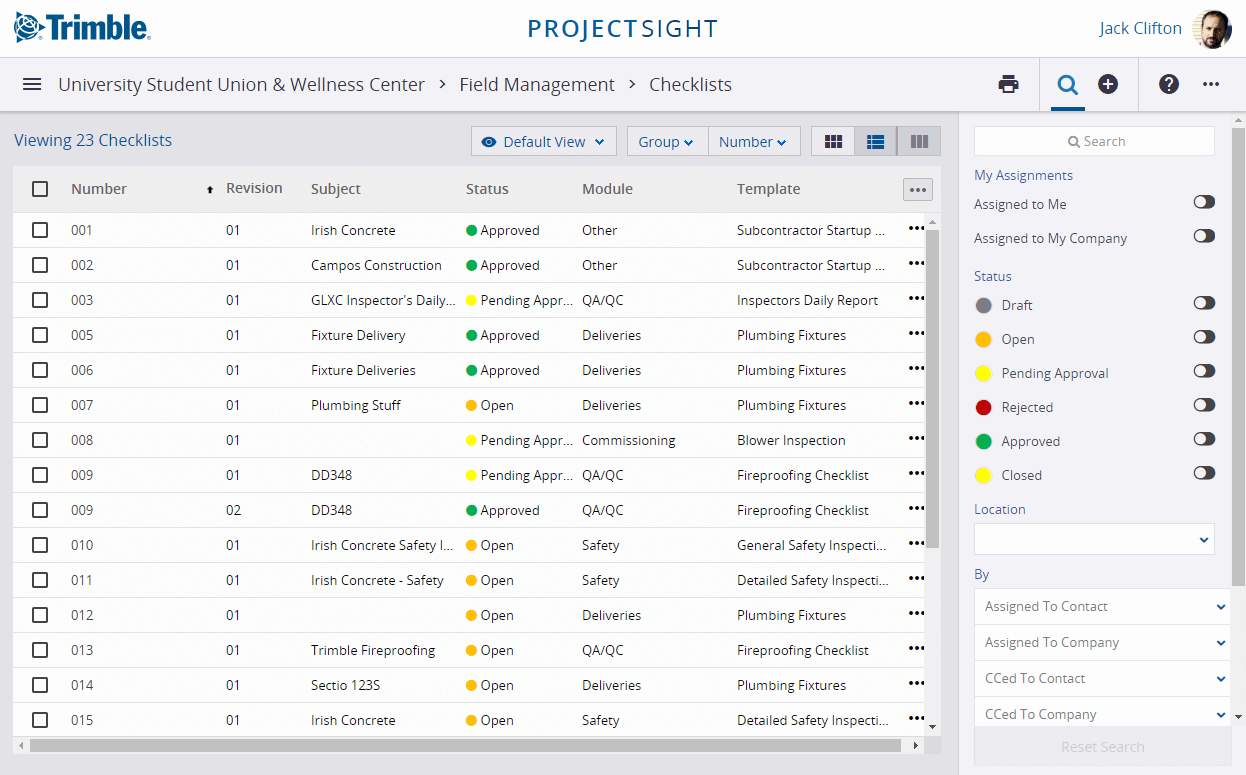The width and height of the screenshot is (1246, 775).
Task: Toggle the Approved status filter switch
Action: click(1204, 439)
